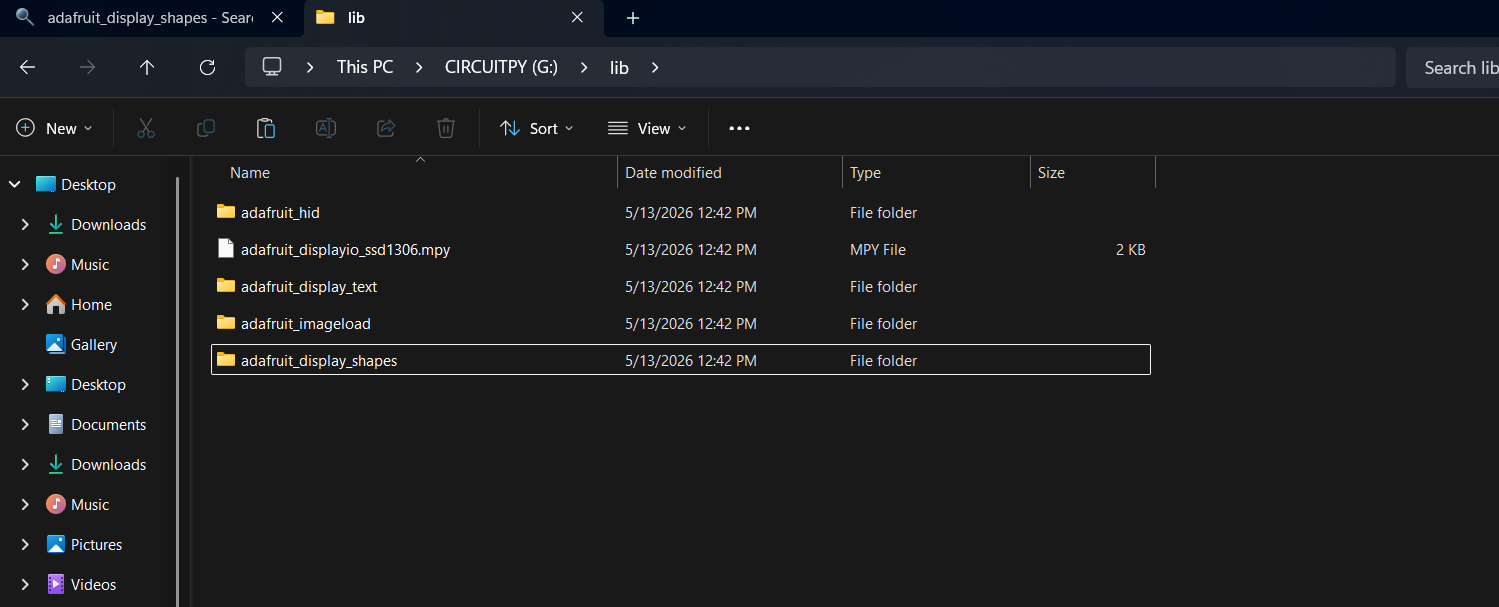Expand the Pictures tree node
Screen dimensions: 1499x607
pyautogui.click(x=25, y=544)
